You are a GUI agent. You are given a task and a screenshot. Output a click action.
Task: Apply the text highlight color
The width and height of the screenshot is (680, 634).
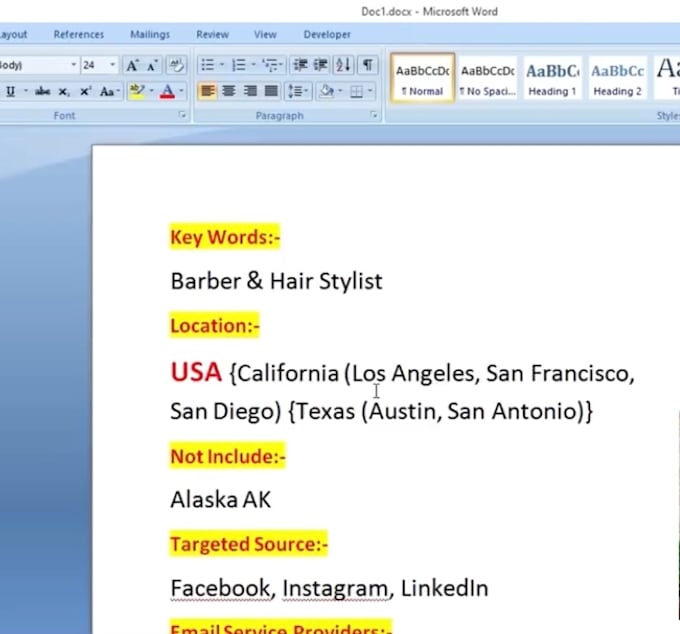pyautogui.click(x=137, y=92)
